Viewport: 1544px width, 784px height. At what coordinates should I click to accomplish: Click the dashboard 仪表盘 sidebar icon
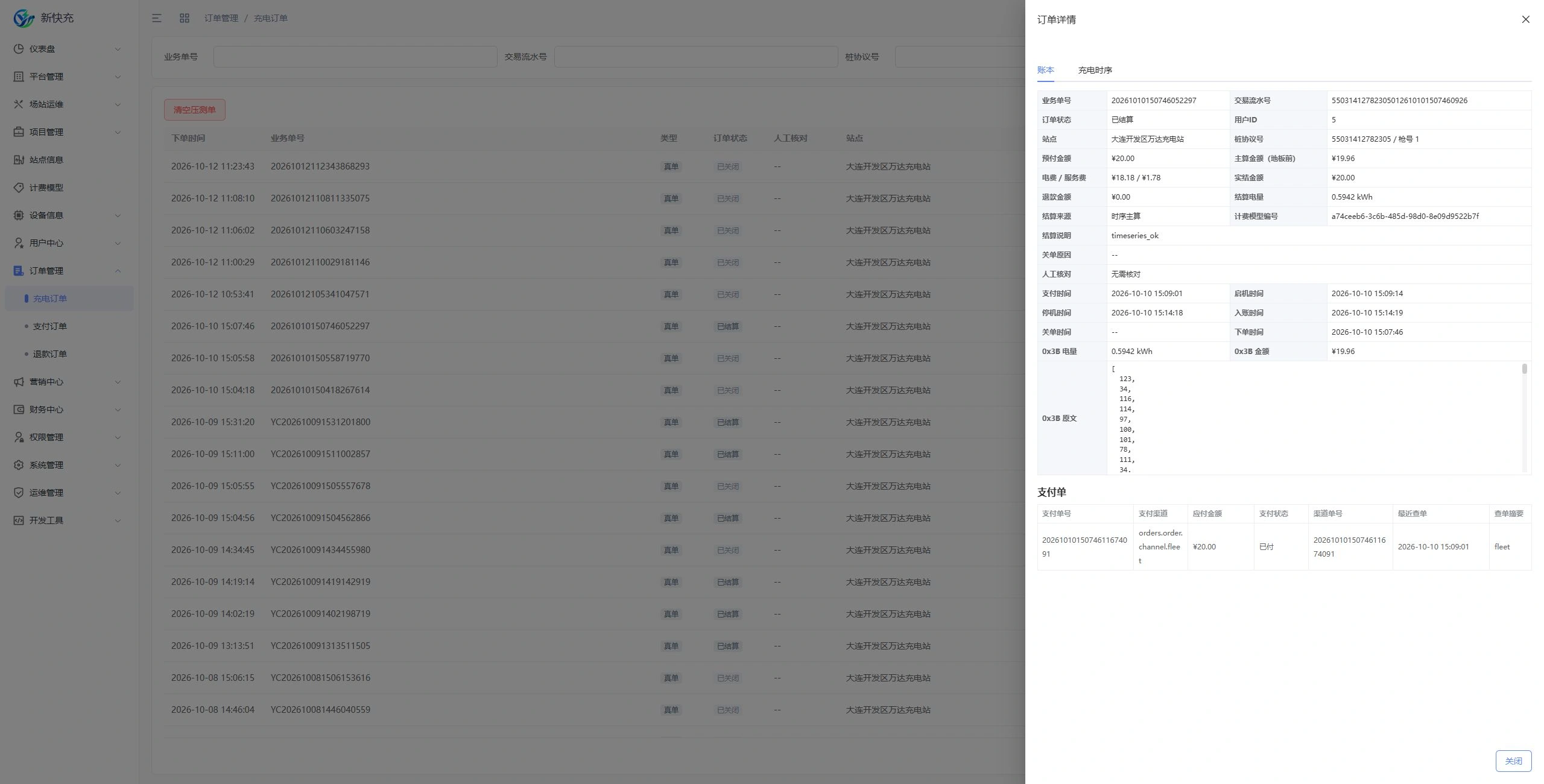(19, 49)
